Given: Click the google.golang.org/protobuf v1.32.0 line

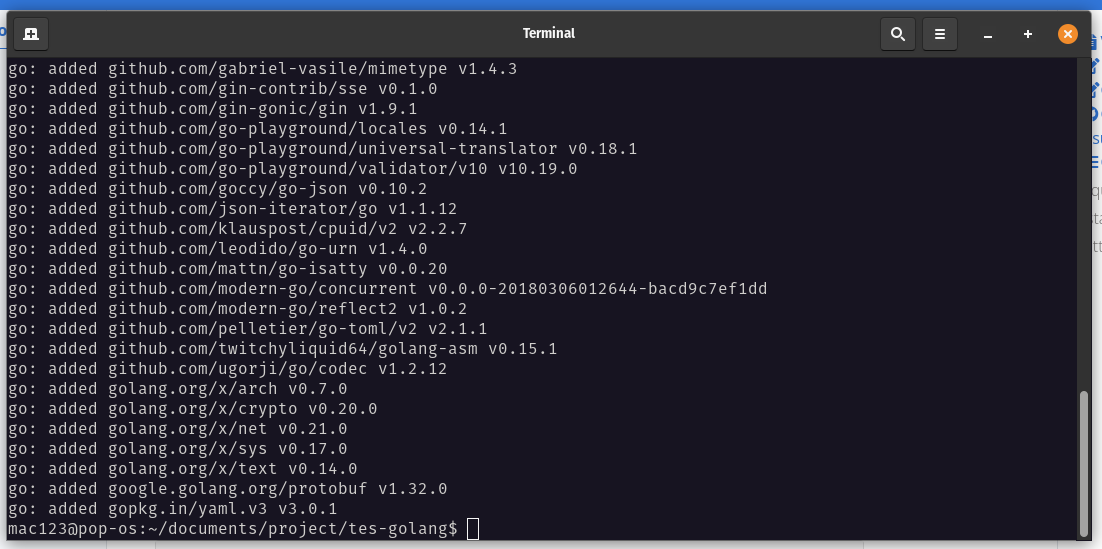Looking at the screenshot, I should click(x=227, y=489).
